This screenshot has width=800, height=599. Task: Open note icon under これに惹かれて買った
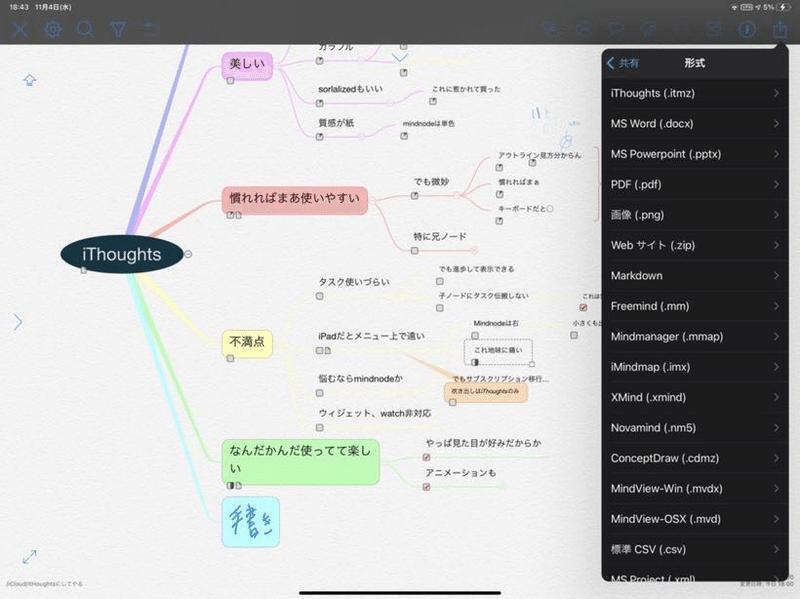pos(433,102)
